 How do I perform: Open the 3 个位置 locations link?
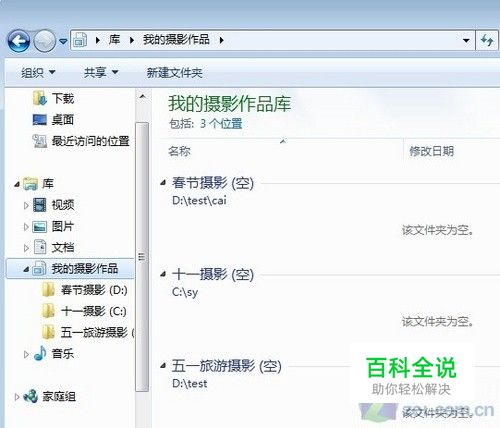[x=221, y=124]
